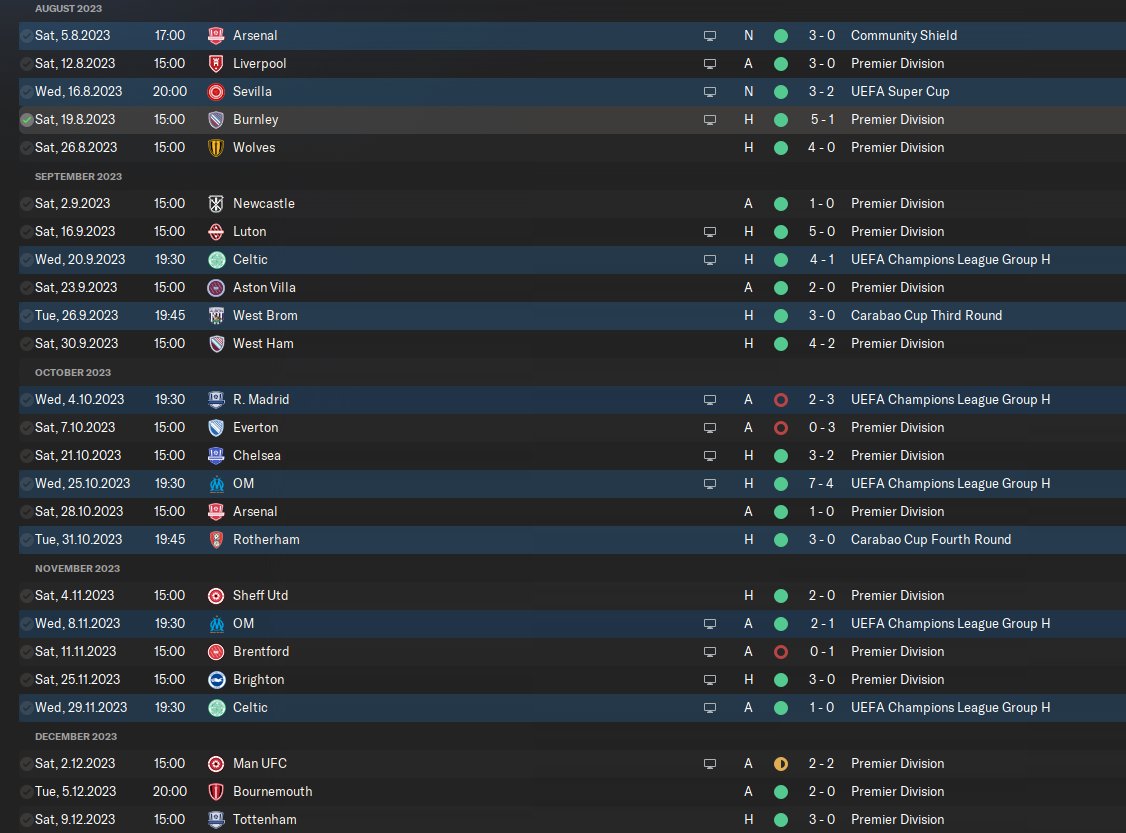Select the check circle on the Wolves row
This screenshot has height=833, width=1126.
(26, 147)
